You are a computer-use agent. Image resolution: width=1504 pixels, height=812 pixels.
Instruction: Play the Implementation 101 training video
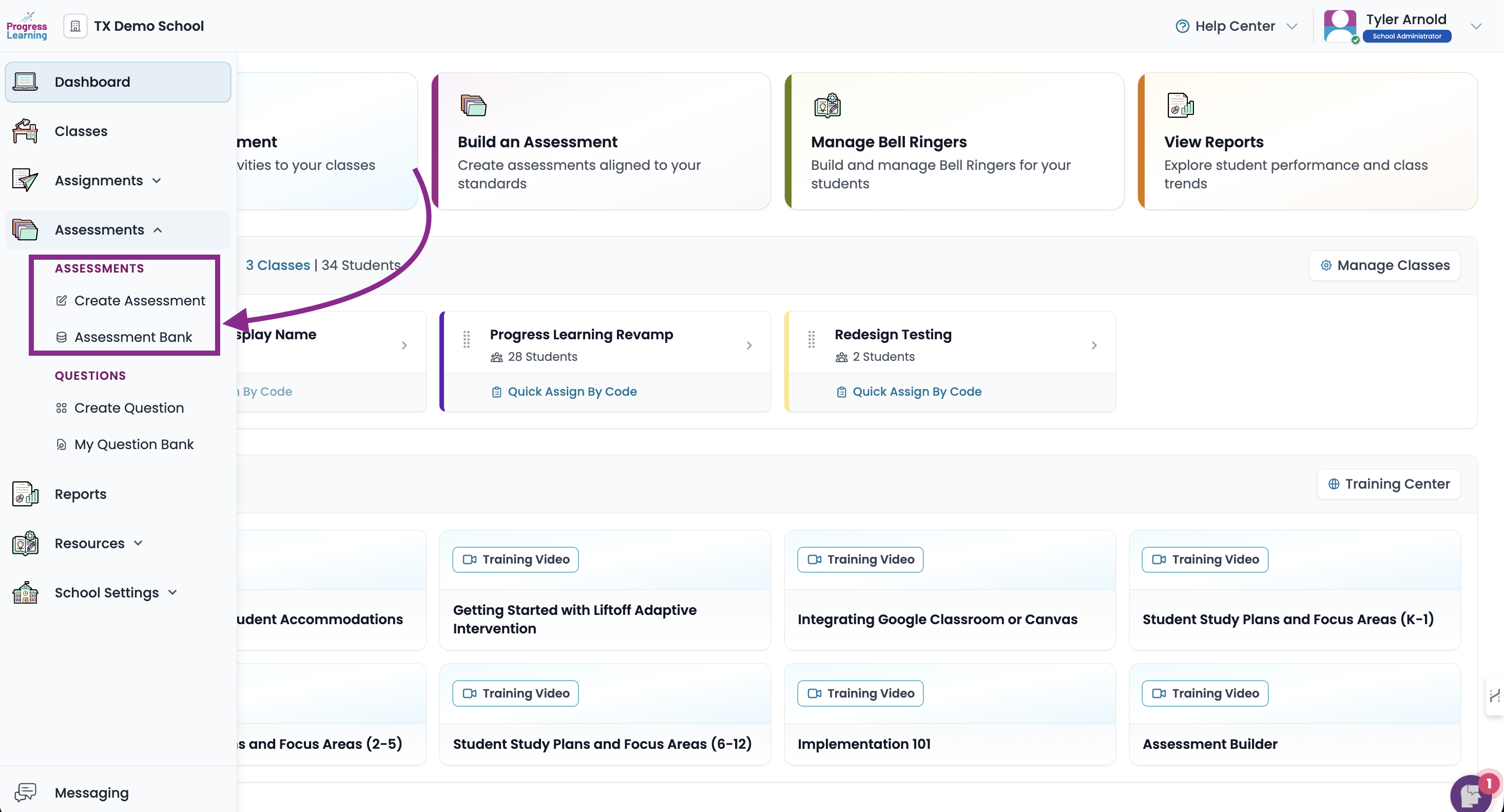point(950,714)
